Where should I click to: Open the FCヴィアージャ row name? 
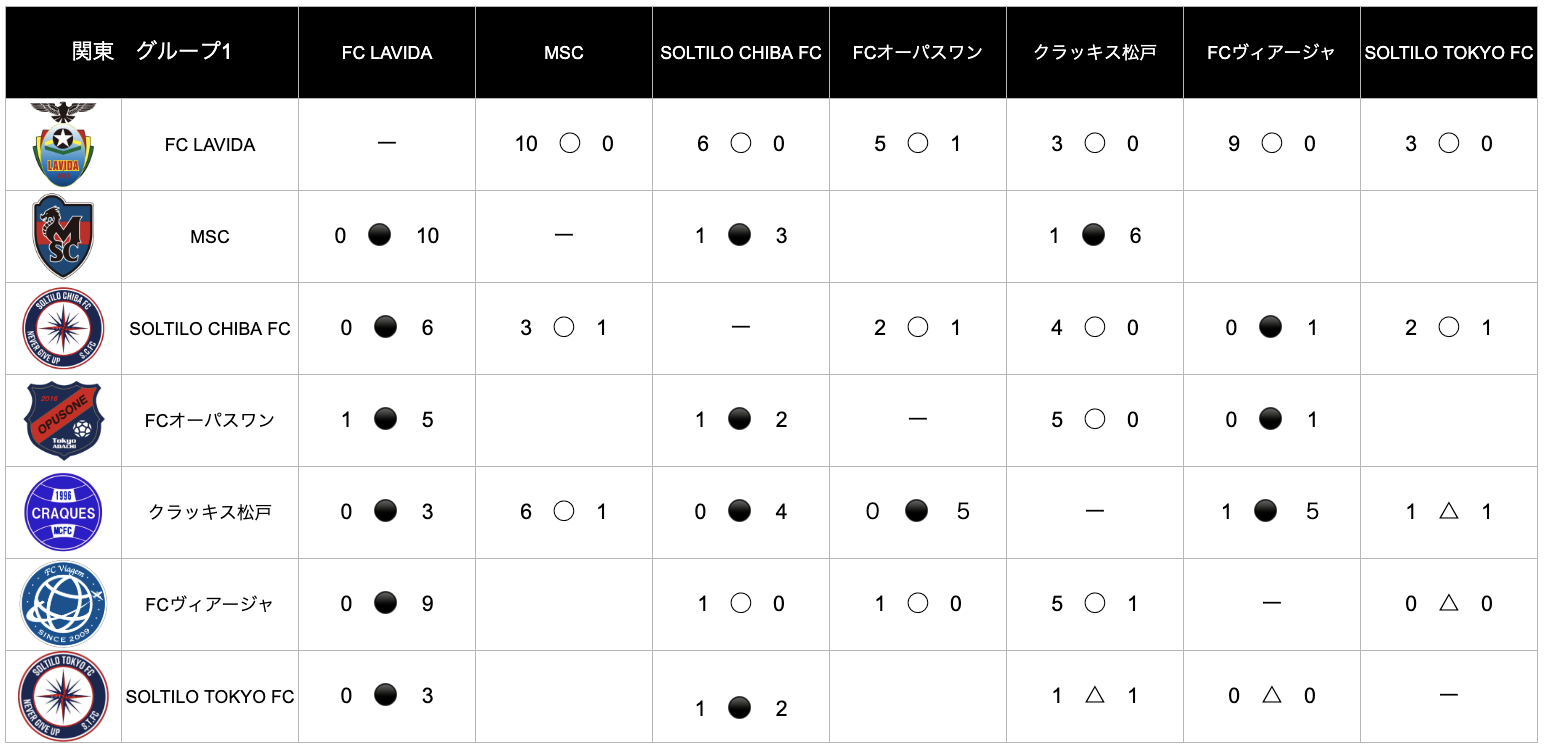[x=210, y=605]
